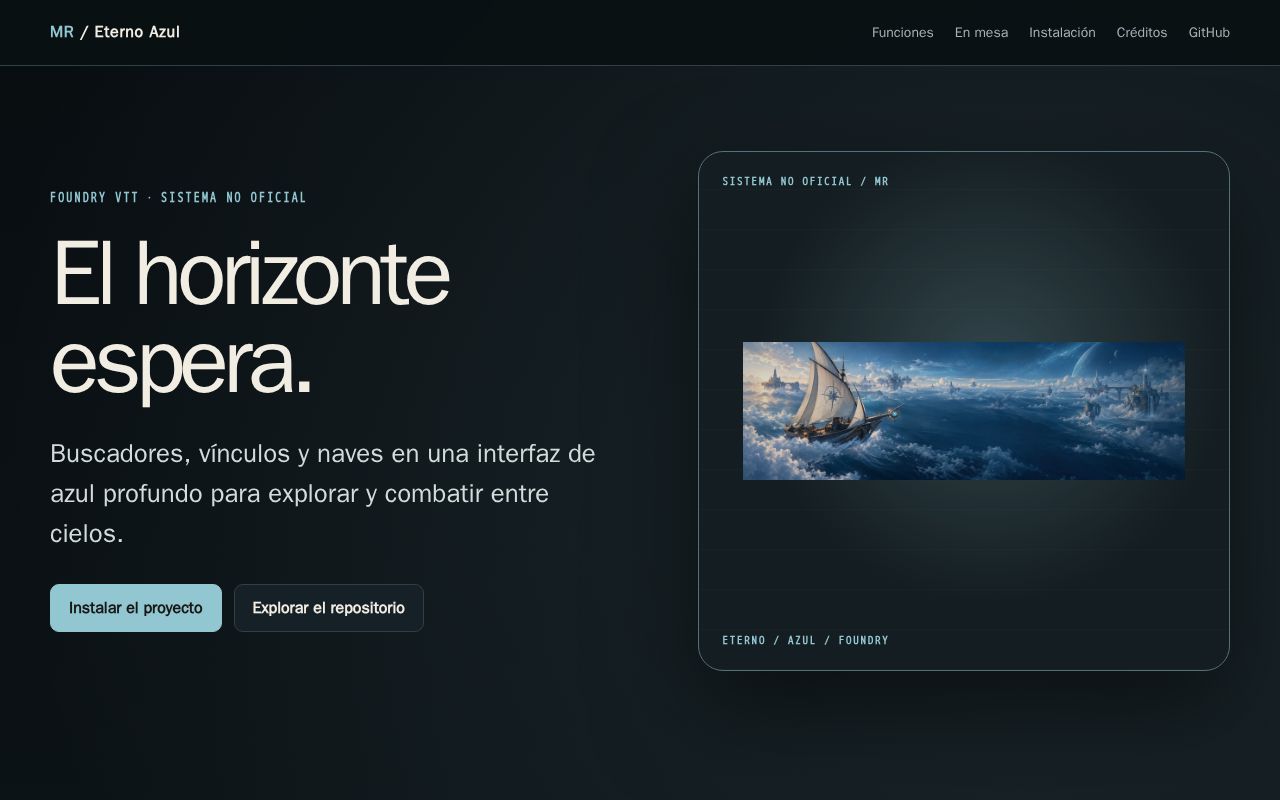
Task: Select the FOUNDRY VTT · SISTEMA NO OFICIAL label
Action: (x=178, y=198)
